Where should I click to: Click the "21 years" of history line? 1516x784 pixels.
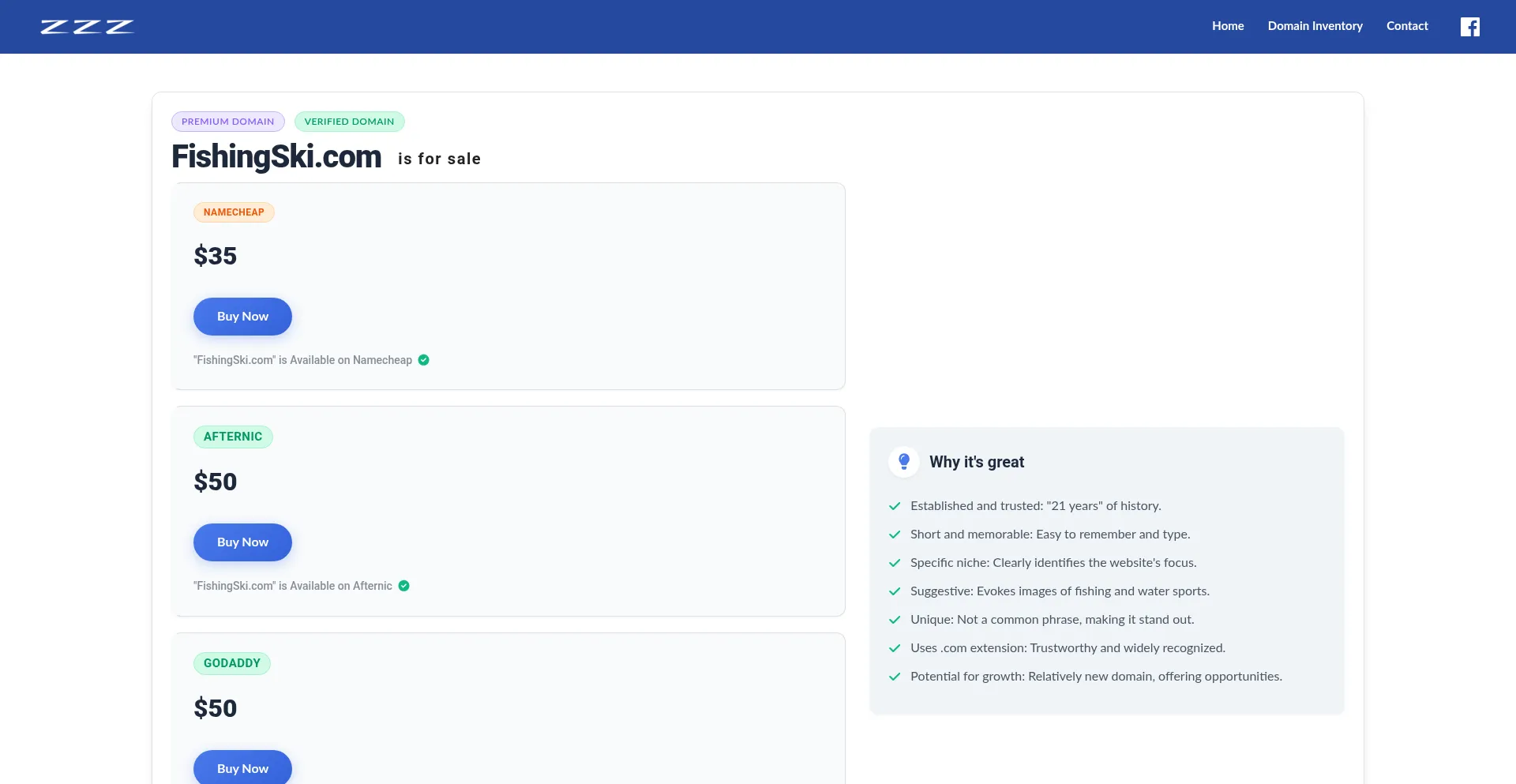pos(1036,506)
